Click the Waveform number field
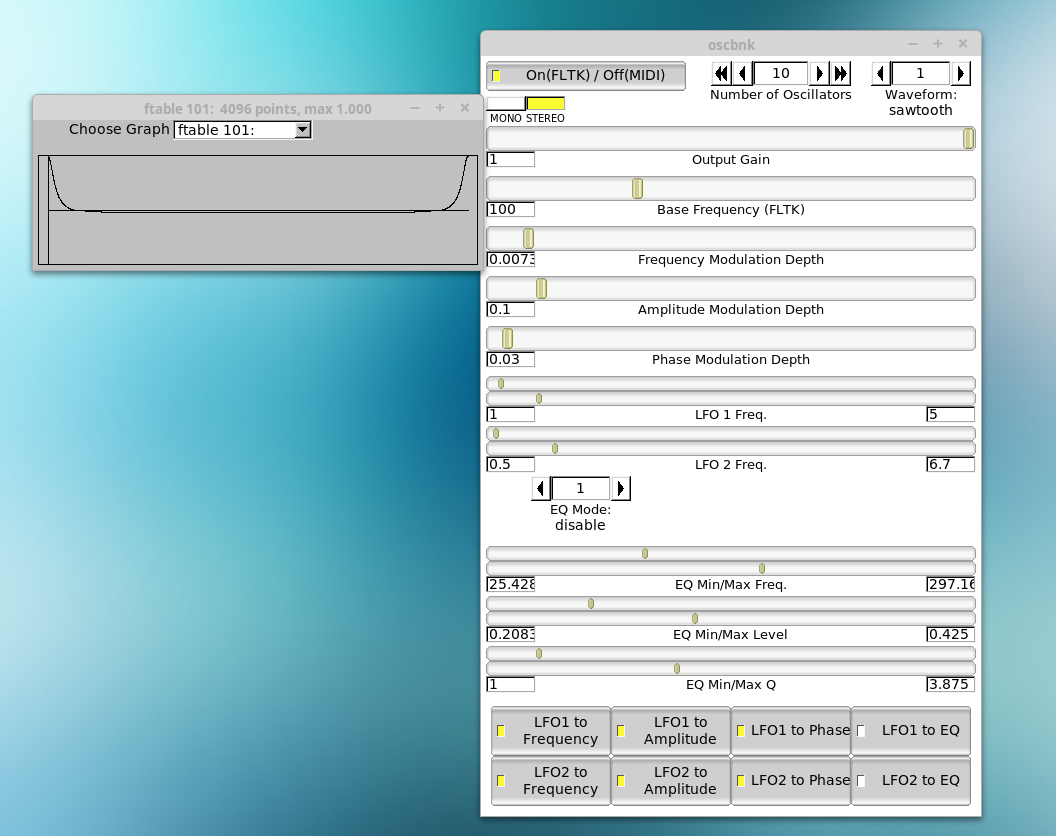Image resolution: width=1056 pixels, height=836 pixels. click(x=921, y=73)
